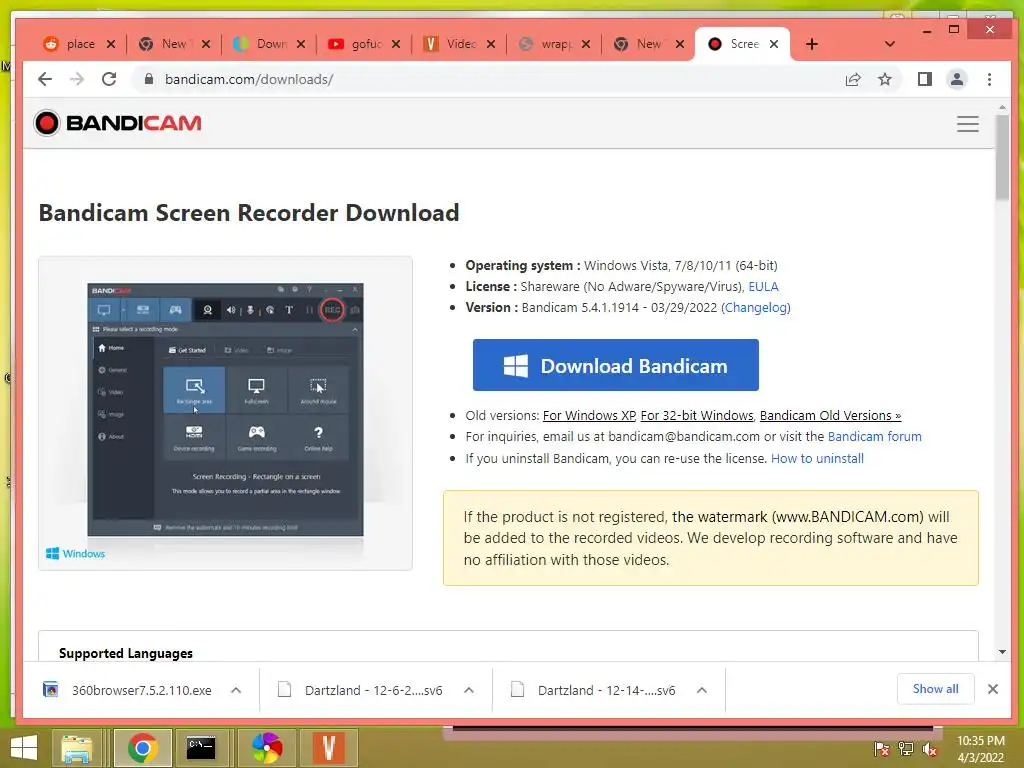The height and width of the screenshot is (768, 1024).
Task: Click the Chrome taskbar icon
Action: [x=142, y=748]
